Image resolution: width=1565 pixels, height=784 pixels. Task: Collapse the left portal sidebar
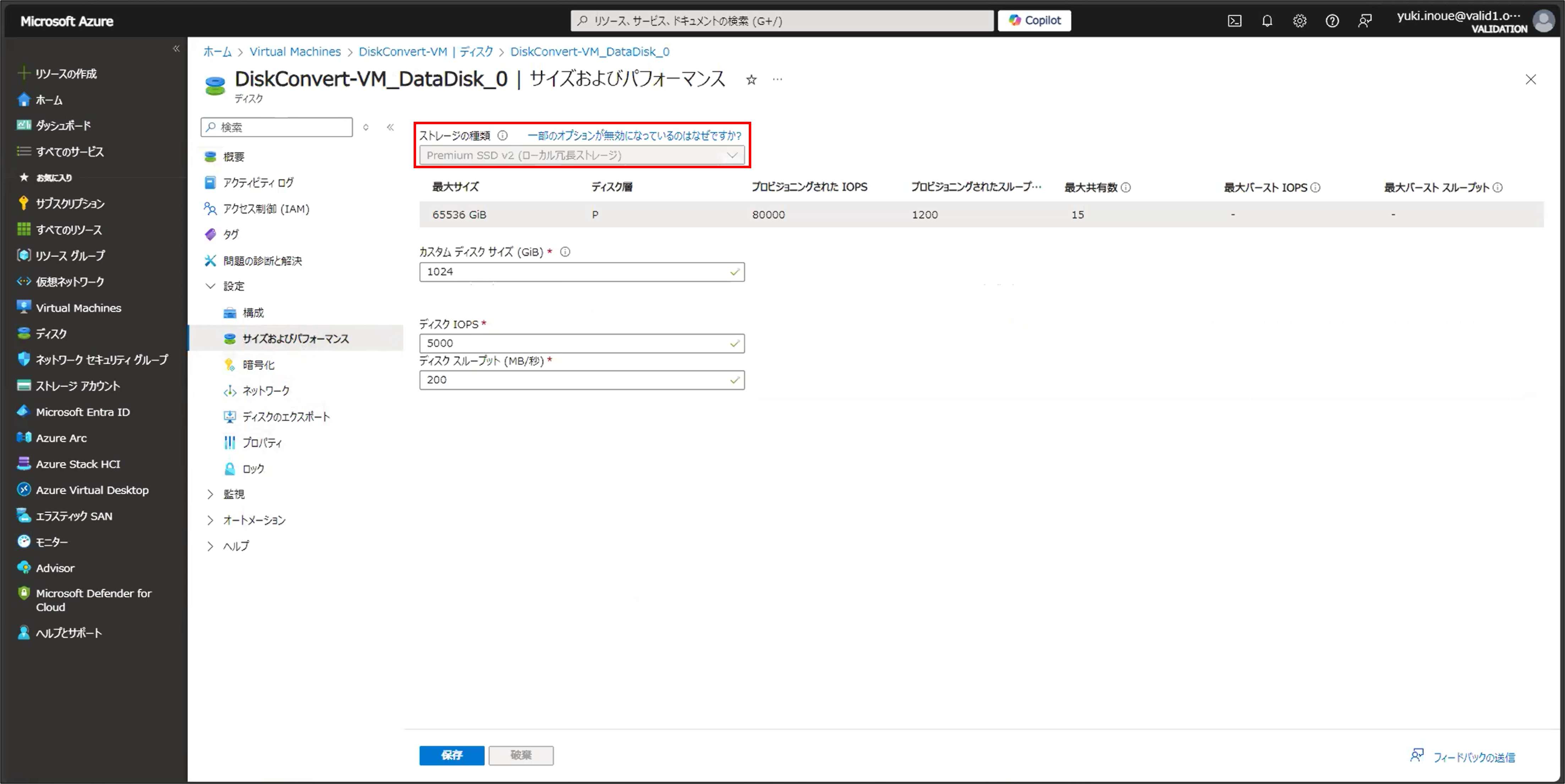(176, 49)
